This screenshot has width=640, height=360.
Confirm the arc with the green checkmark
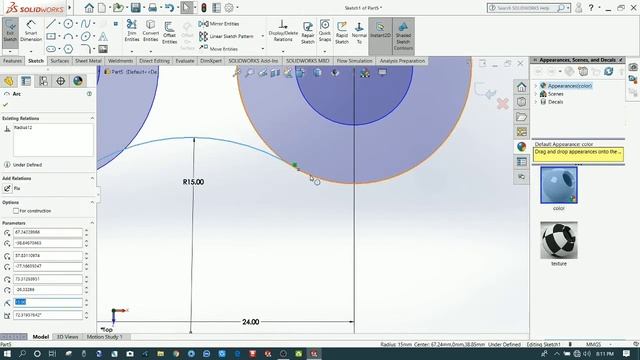pos(6,104)
